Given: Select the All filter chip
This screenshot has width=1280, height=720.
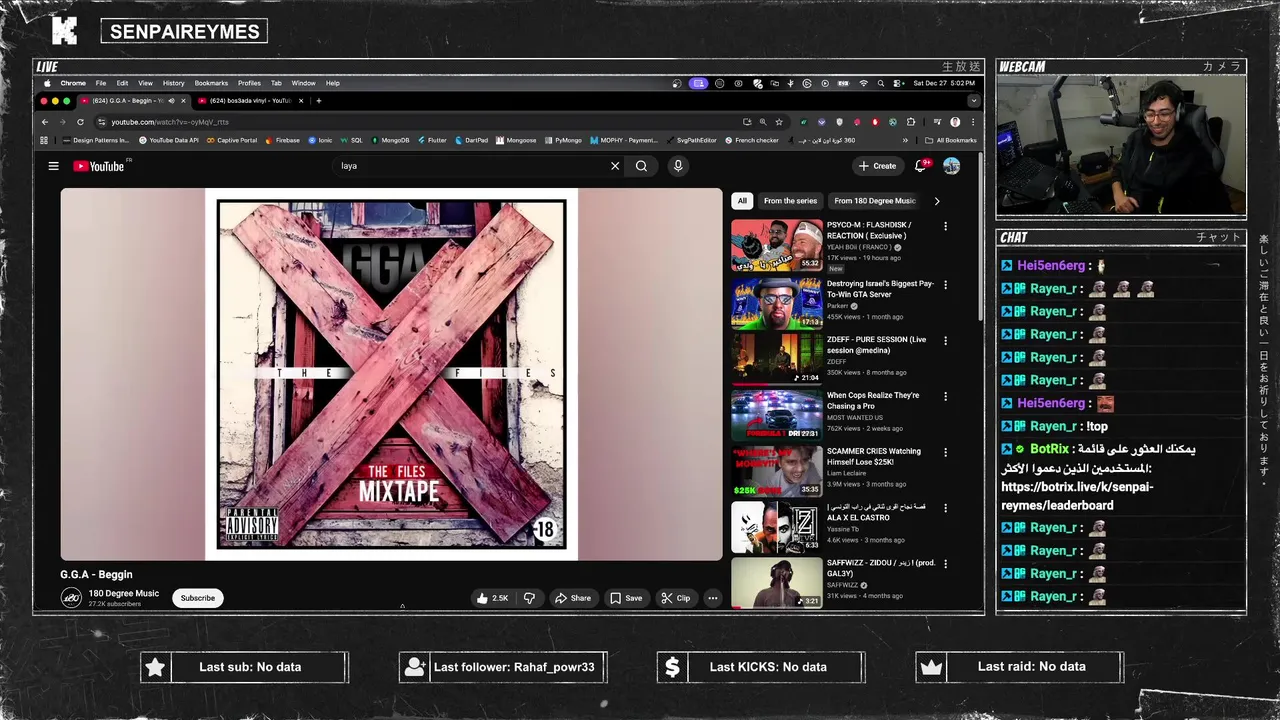Looking at the screenshot, I should pyautogui.click(x=742, y=201).
